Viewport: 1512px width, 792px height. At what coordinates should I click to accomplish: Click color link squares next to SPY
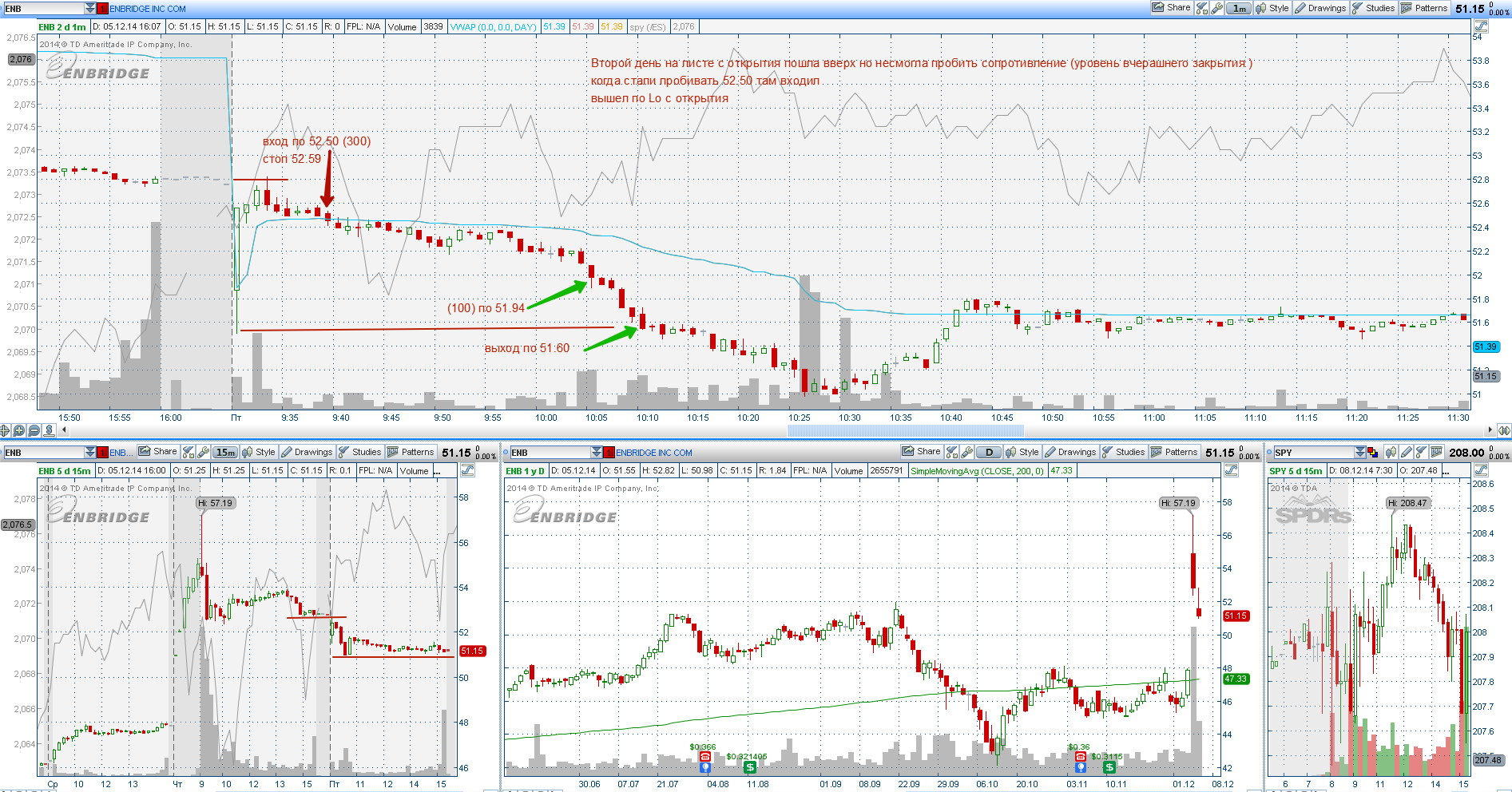1373,453
